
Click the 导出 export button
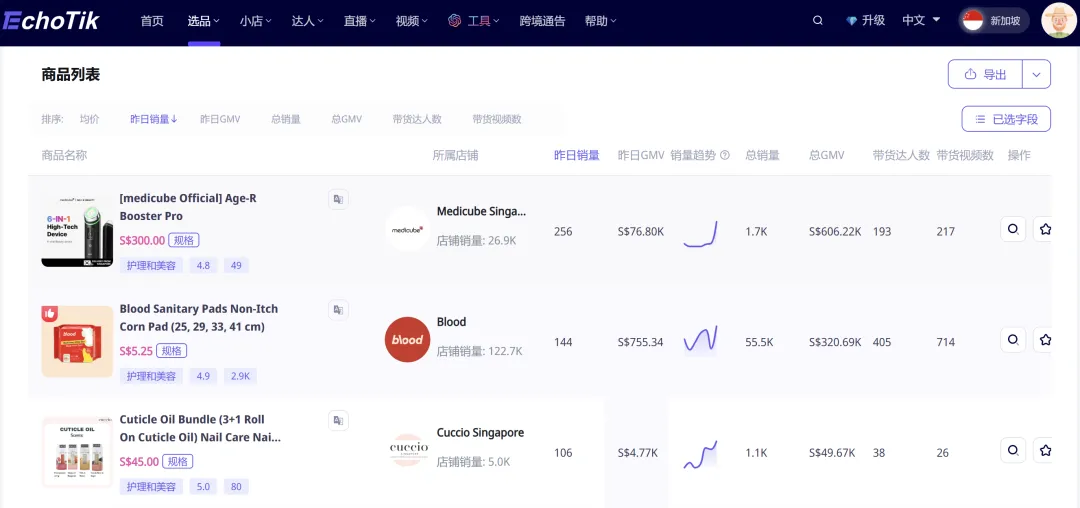coord(986,74)
